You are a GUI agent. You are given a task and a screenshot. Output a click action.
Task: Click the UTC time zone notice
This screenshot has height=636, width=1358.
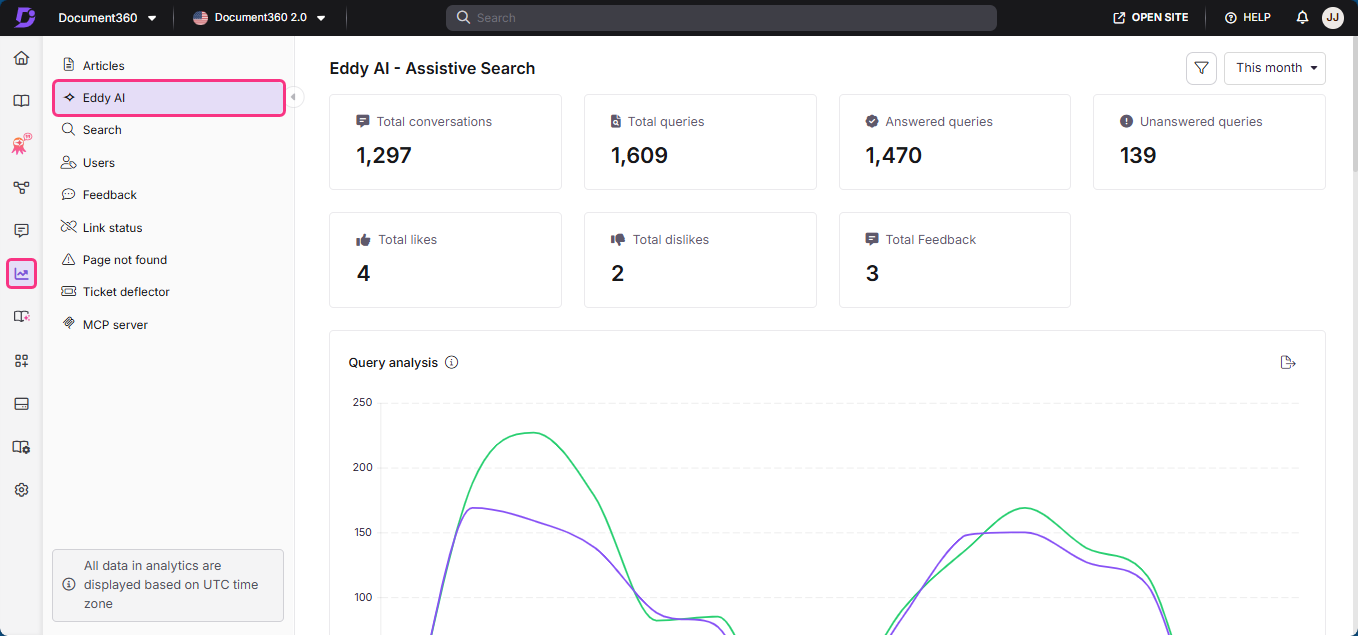coord(168,585)
